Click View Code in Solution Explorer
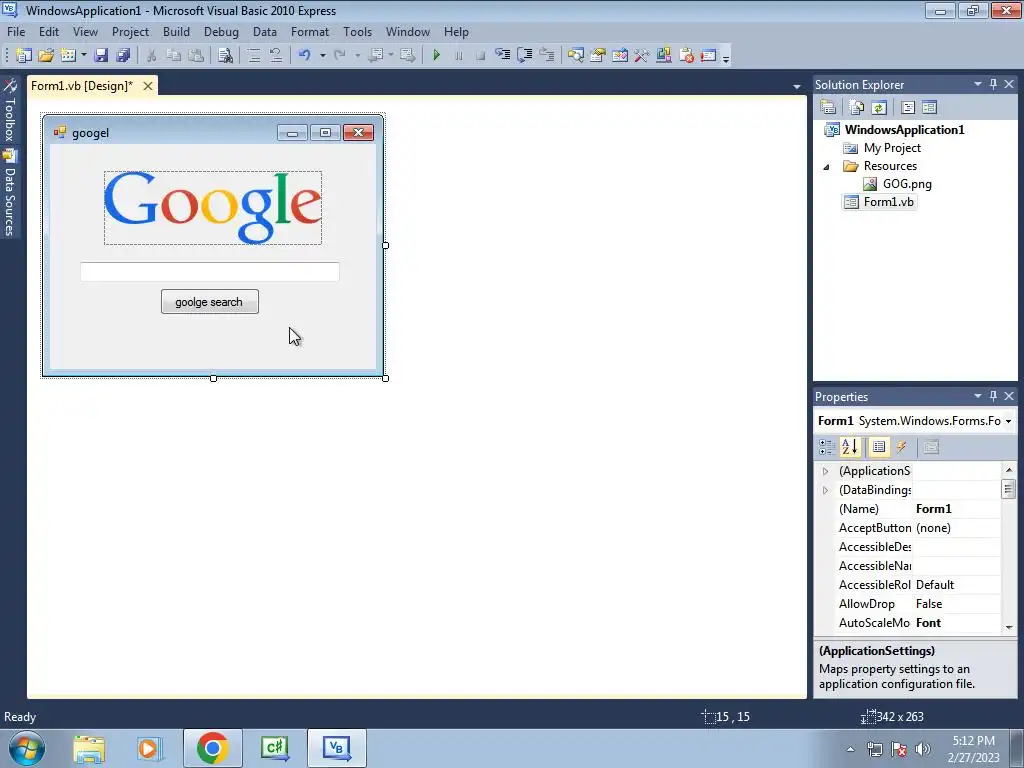The image size is (1024, 768). point(908,107)
